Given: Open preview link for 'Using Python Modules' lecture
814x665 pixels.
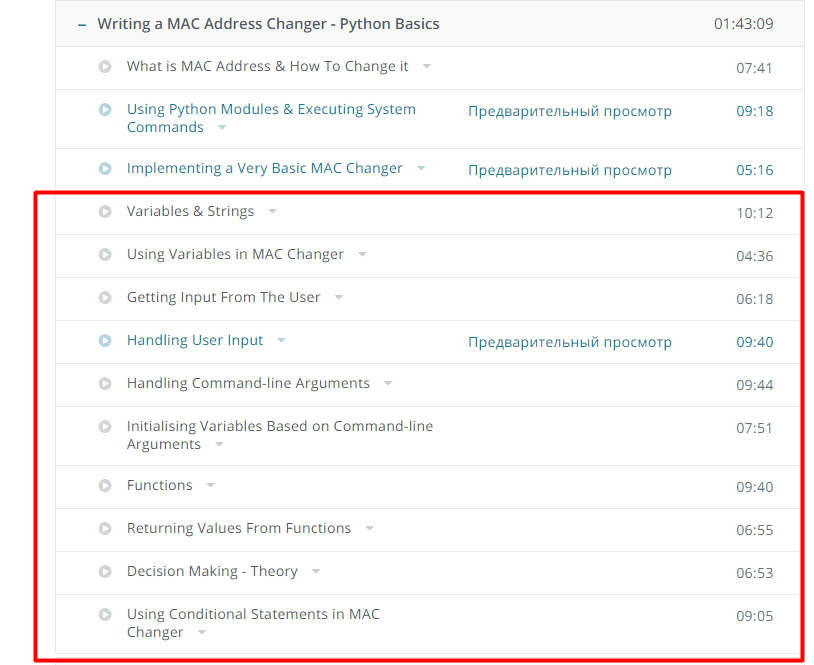Looking at the screenshot, I should (570, 111).
